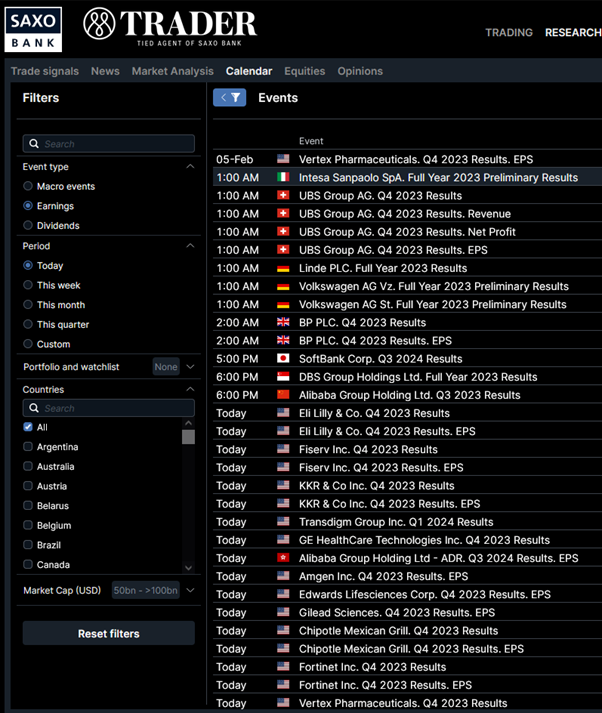Image resolution: width=602 pixels, height=713 pixels.
Task: Select the Macro events radio button
Action: coord(28,186)
